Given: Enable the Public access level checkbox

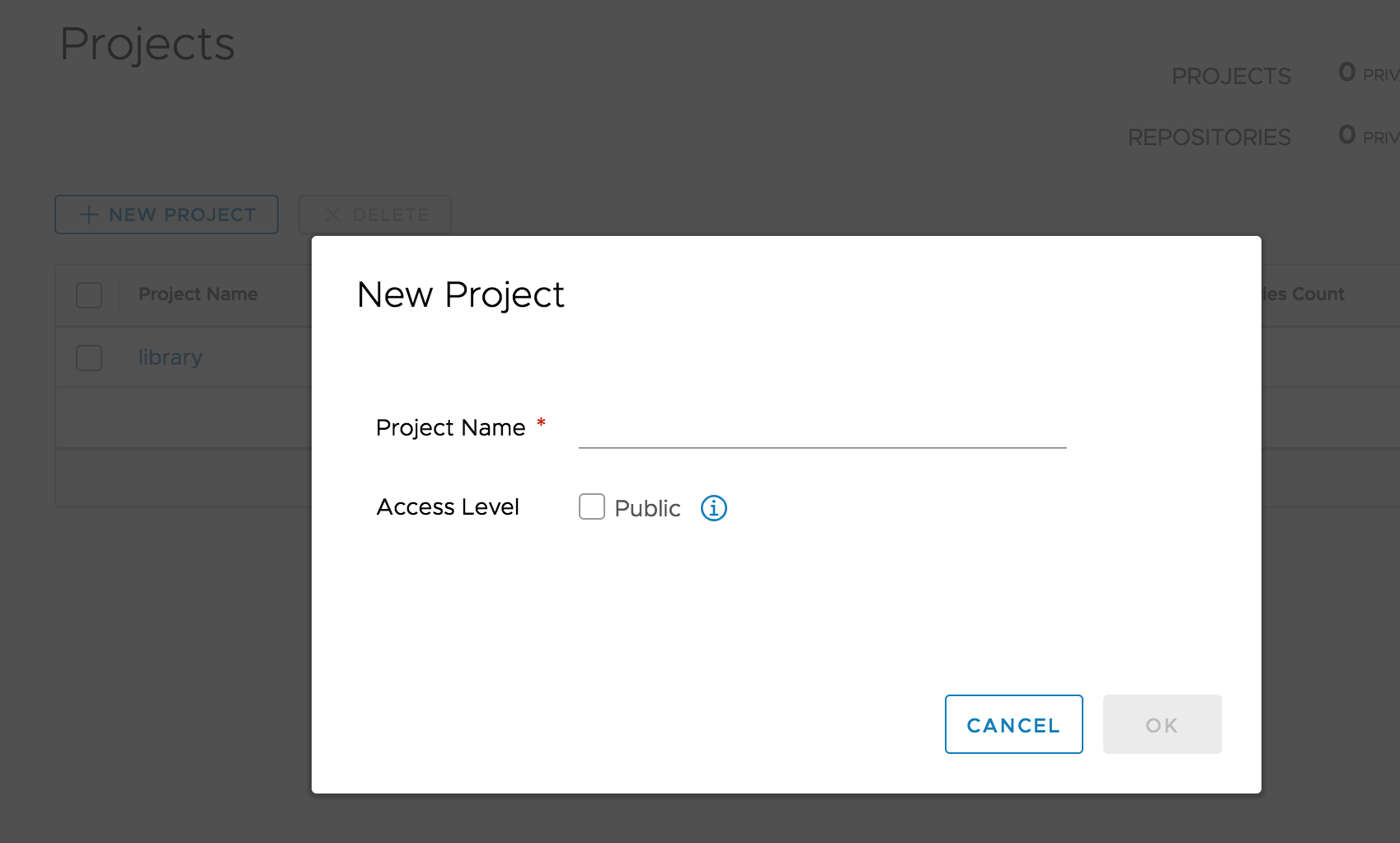Looking at the screenshot, I should [x=591, y=507].
